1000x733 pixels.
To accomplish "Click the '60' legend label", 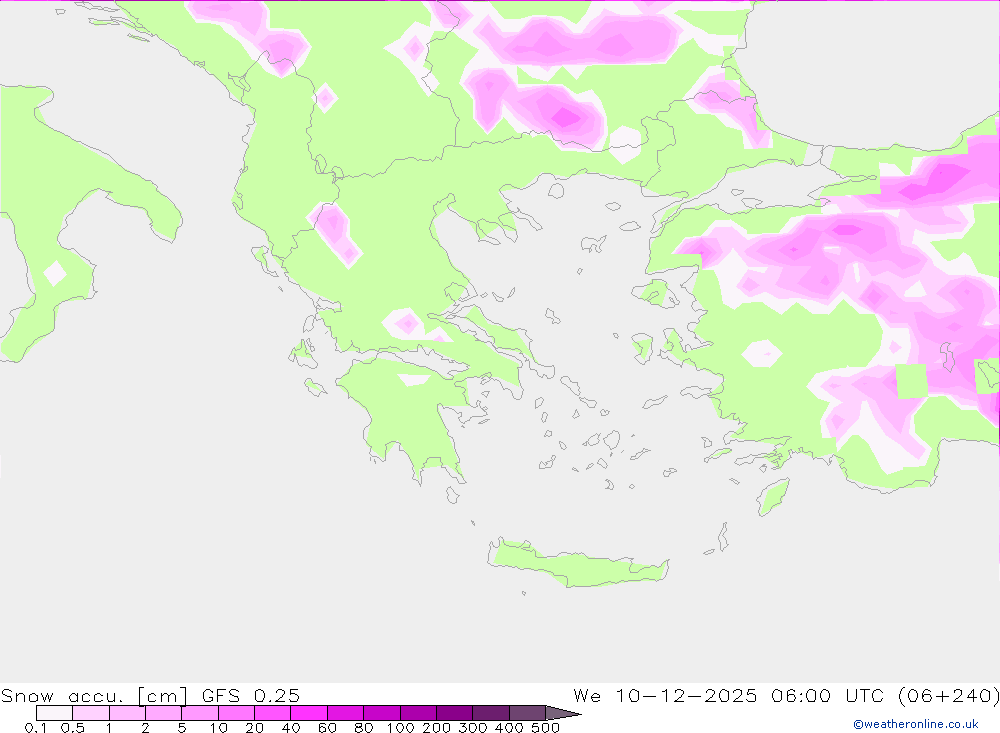I will [328, 727].
